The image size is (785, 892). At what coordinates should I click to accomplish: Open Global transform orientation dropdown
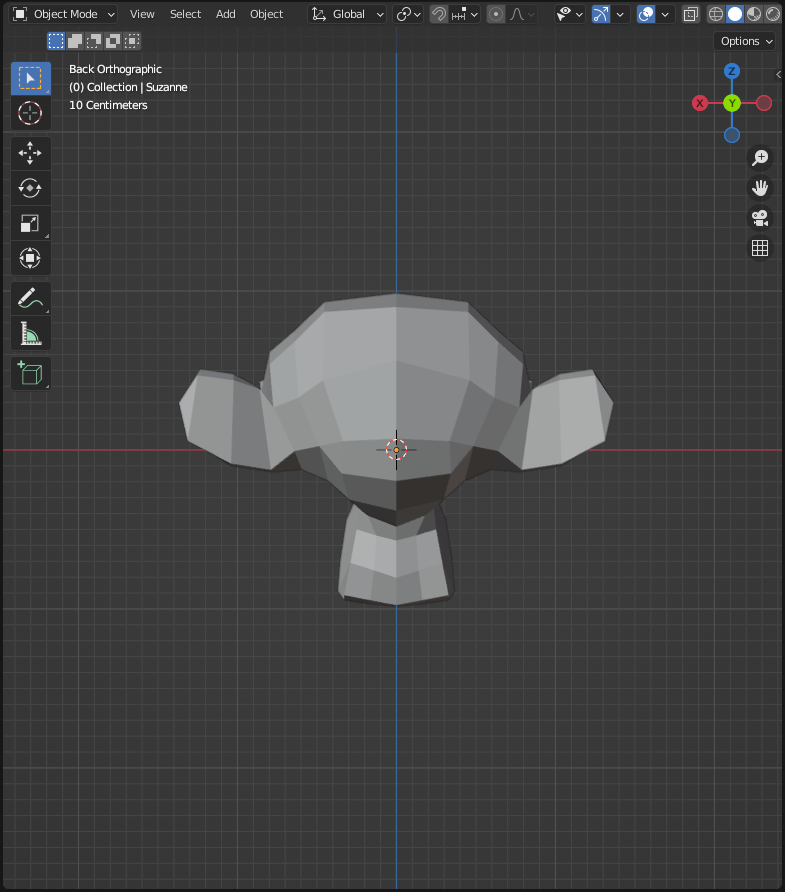pyautogui.click(x=347, y=14)
